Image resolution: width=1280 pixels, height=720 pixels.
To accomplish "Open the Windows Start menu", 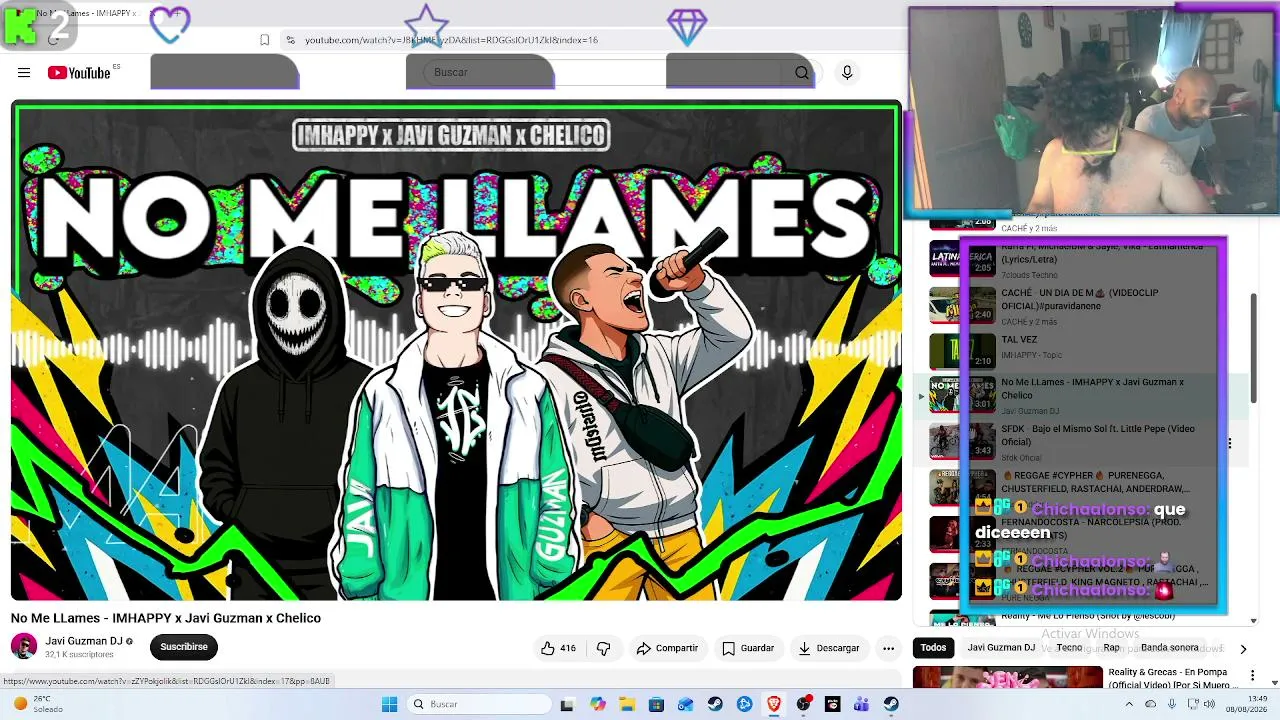I will click(389, 704).
